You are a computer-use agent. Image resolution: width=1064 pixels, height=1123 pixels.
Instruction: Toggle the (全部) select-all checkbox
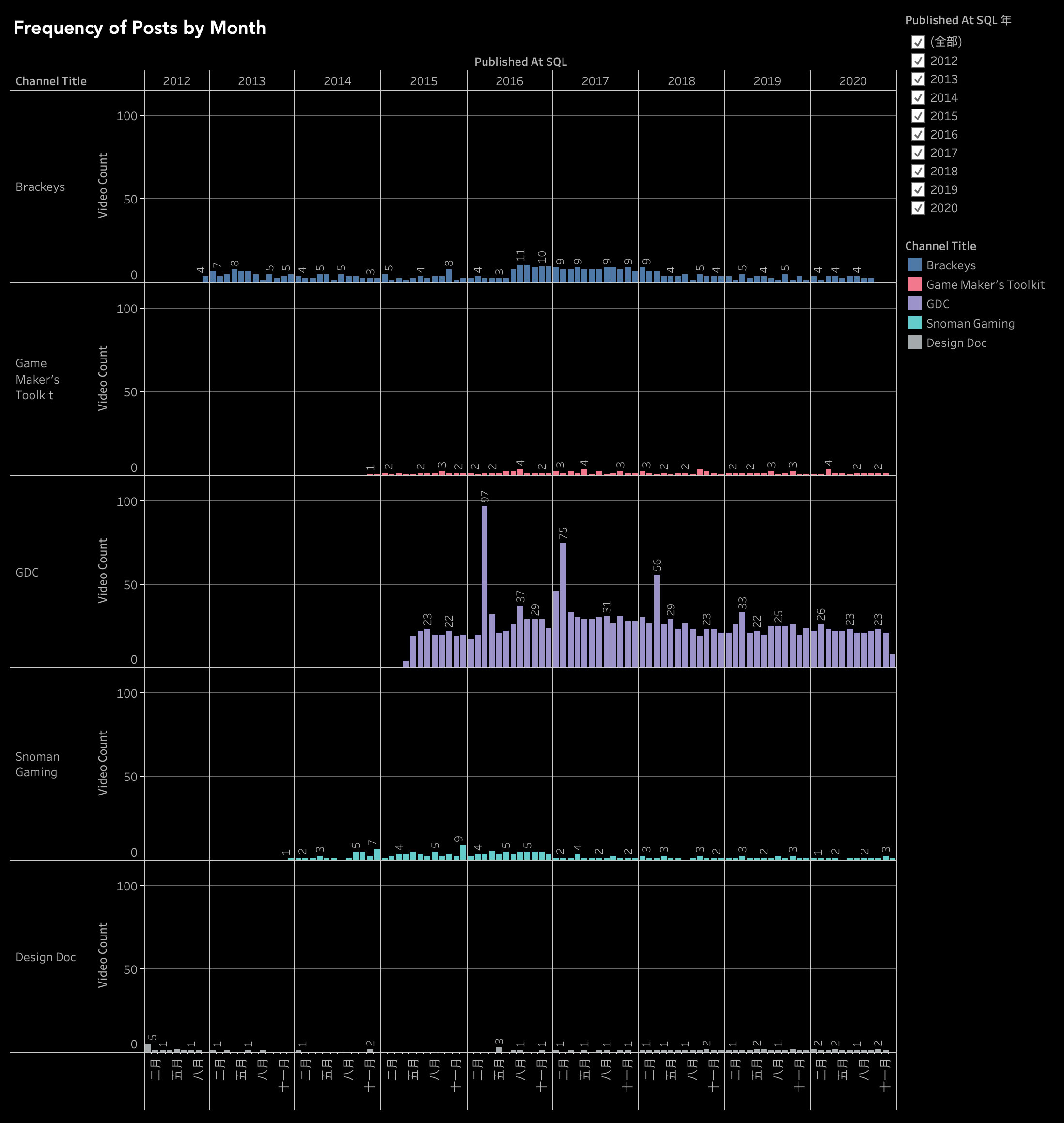tap(918, 42)
